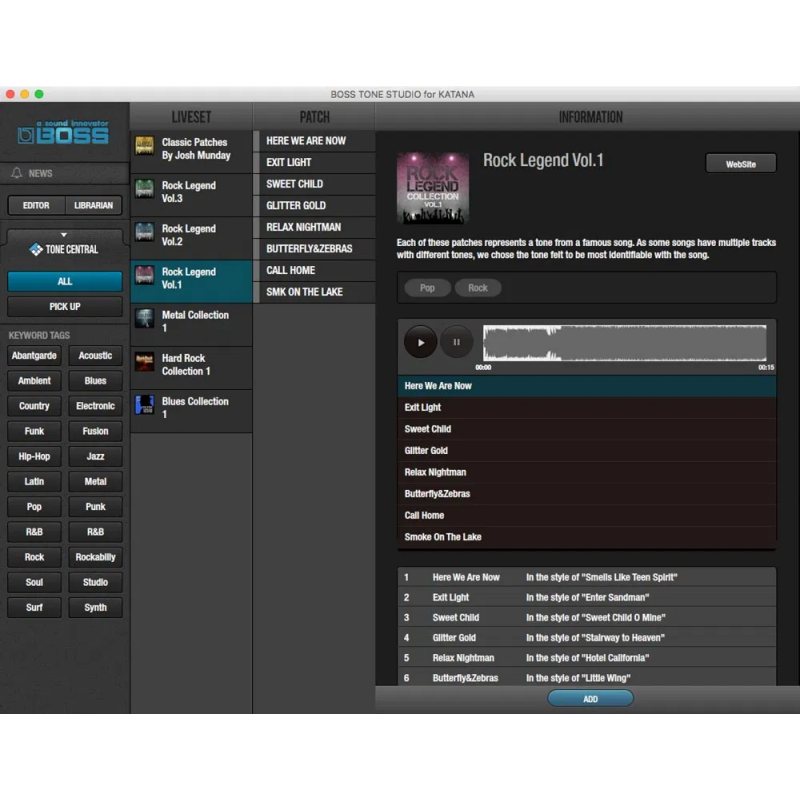
Task: Filter by the Metal keyword tag
Action: coord(95,482)
